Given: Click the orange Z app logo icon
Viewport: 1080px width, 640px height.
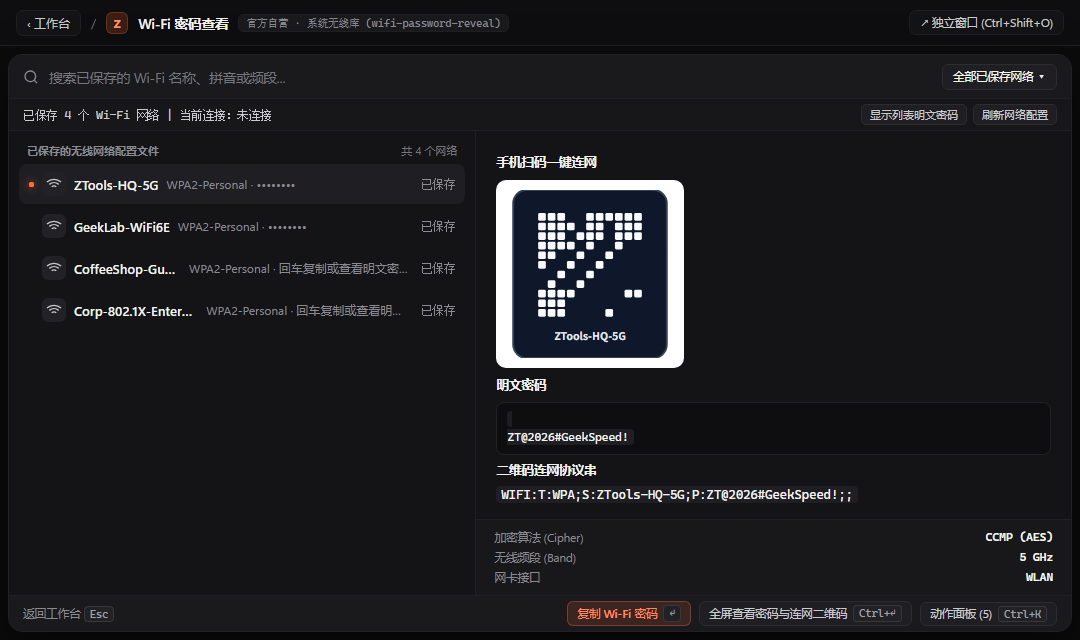Looking at the screenshot, I should click(x=117, y=23).
